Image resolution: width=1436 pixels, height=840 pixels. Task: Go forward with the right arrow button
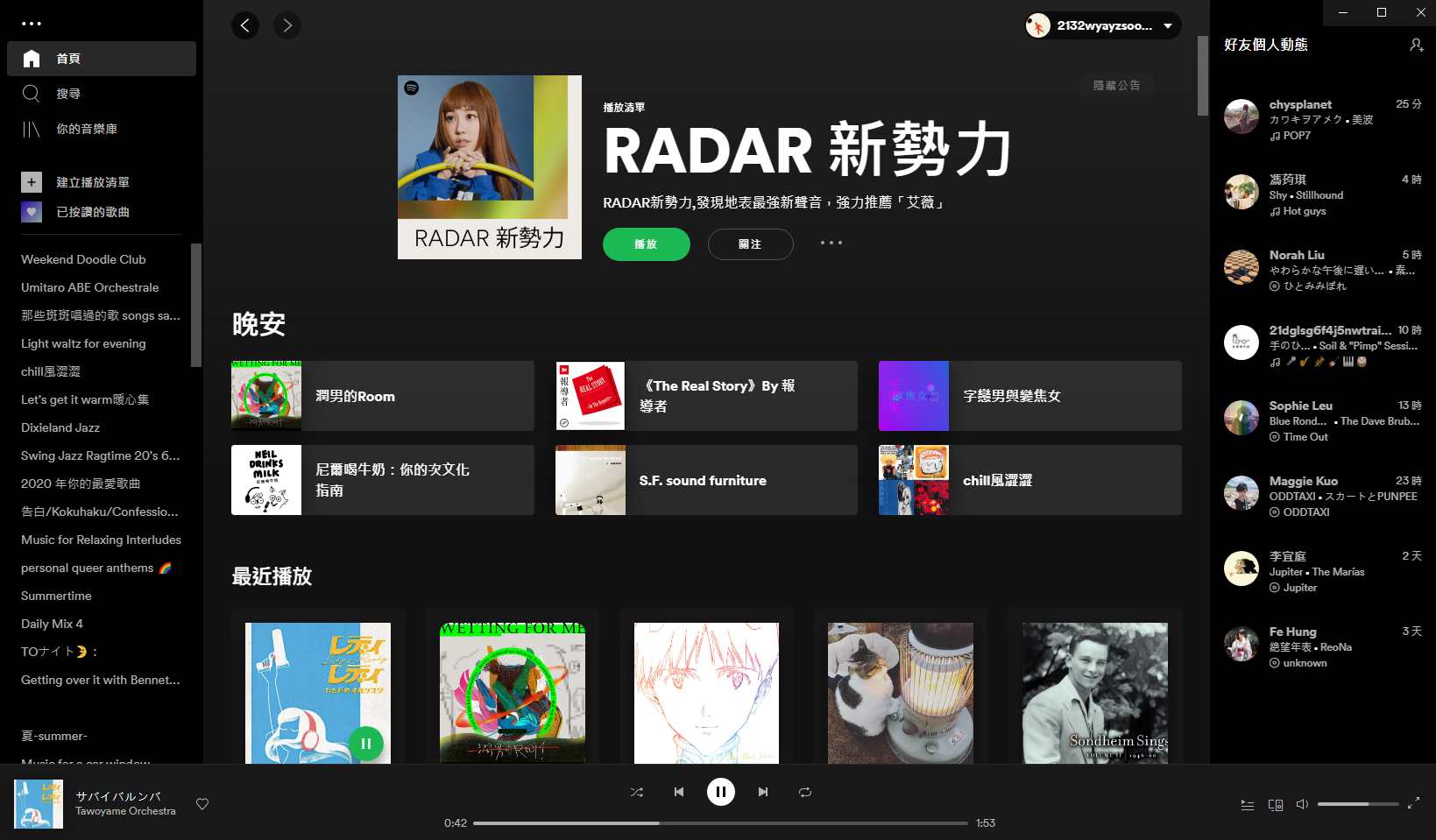(287, 25)
